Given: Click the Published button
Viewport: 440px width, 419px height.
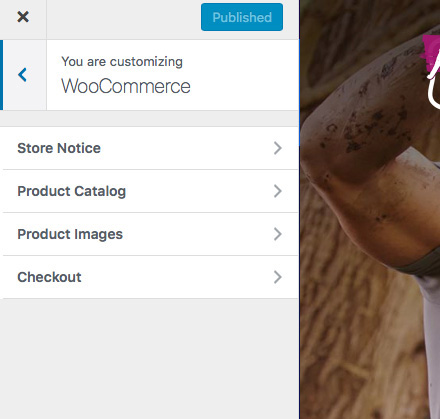Looking at the screenshot, I should click(242, 17).
